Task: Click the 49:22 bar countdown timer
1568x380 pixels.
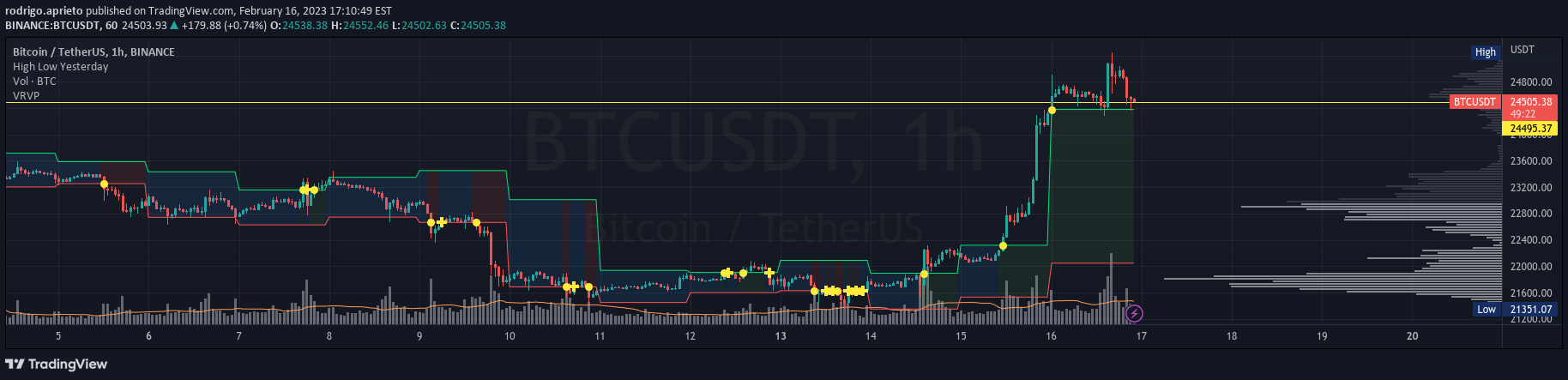Action: 1523,114
